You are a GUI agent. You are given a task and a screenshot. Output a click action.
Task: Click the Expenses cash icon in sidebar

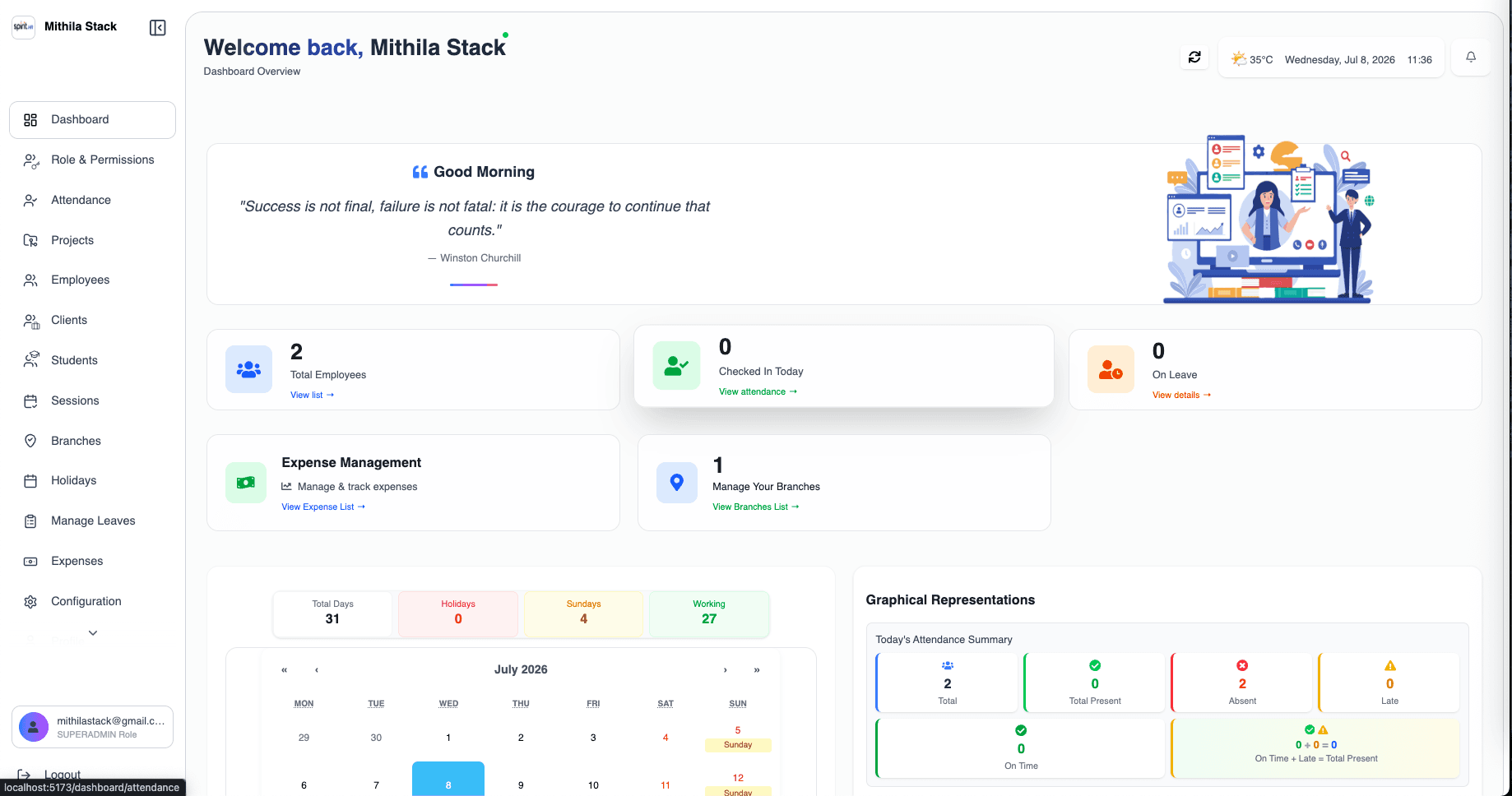(30, 562)
